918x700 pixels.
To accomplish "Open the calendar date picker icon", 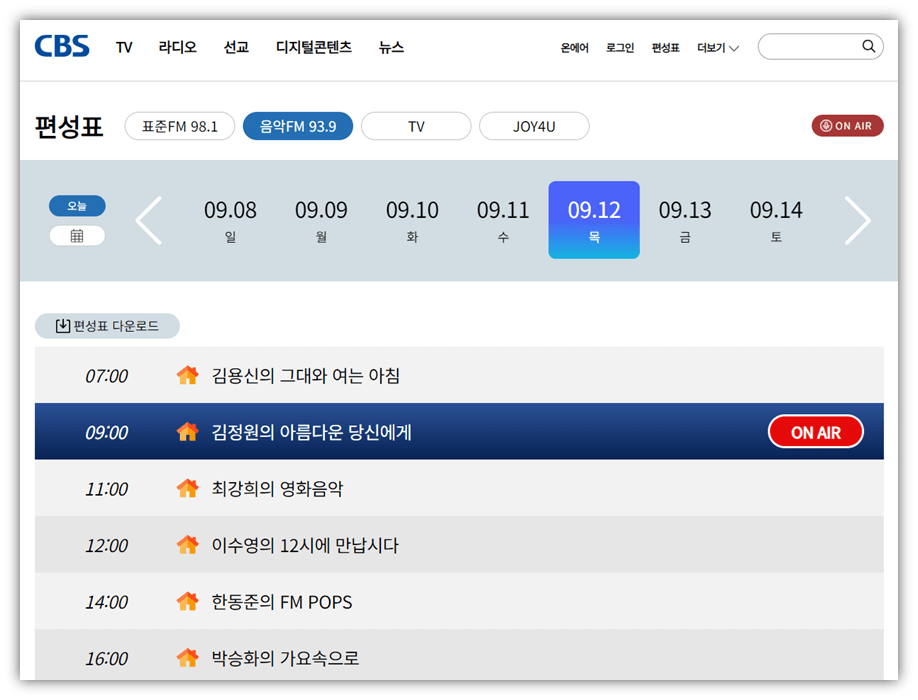I will (77, 236).
